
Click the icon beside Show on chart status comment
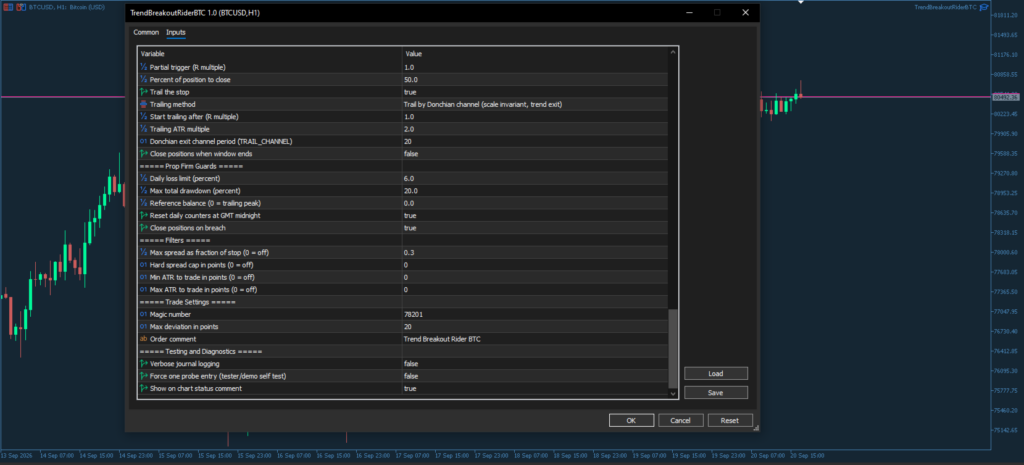pos(144,389)
